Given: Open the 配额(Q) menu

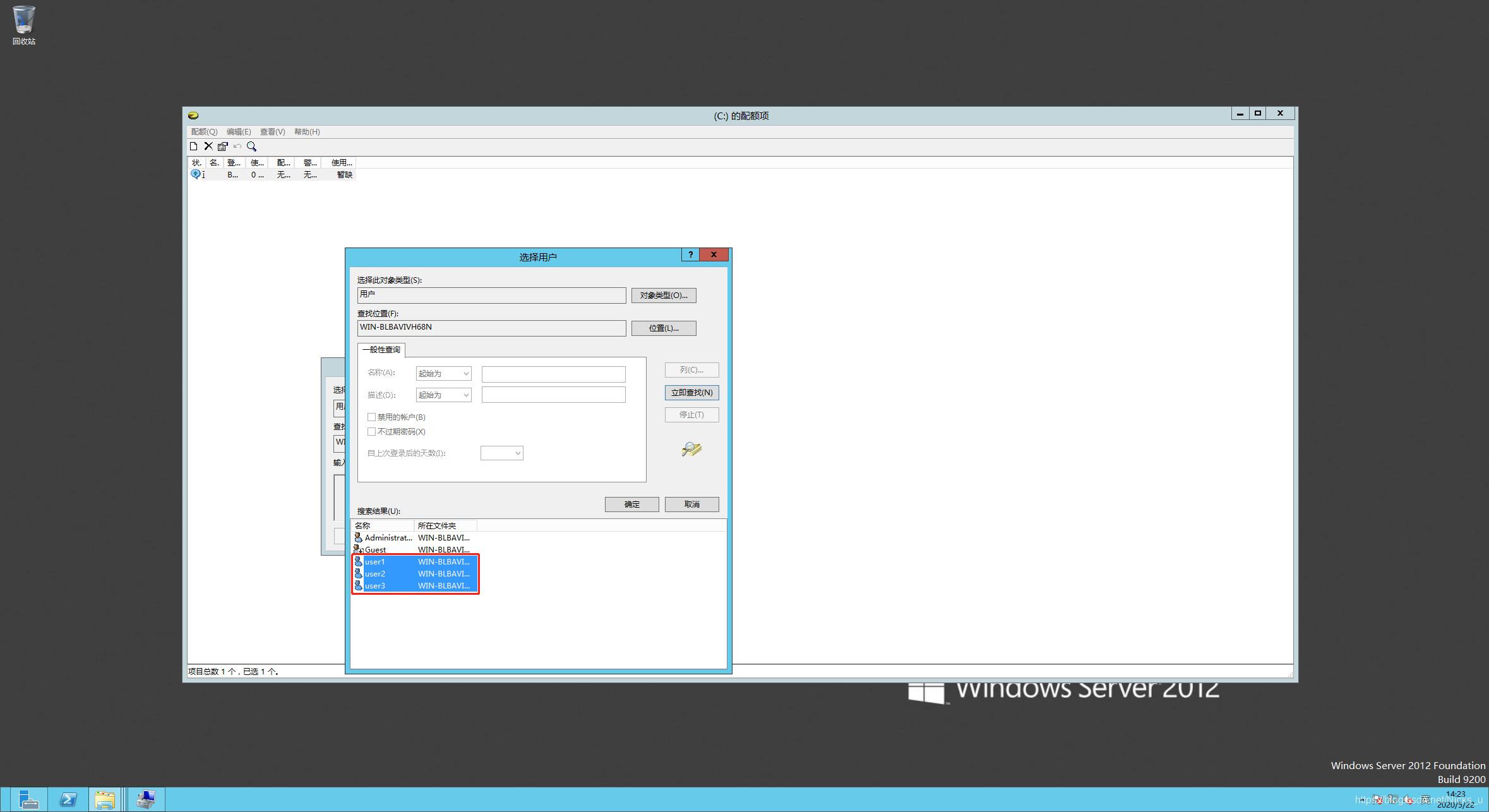Looking at the screenshot, I should (204, 132).
